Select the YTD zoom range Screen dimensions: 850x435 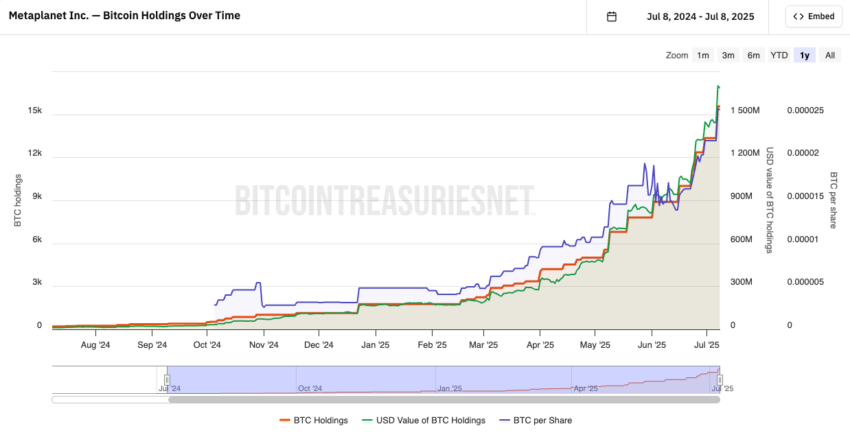tap(779, 55)
